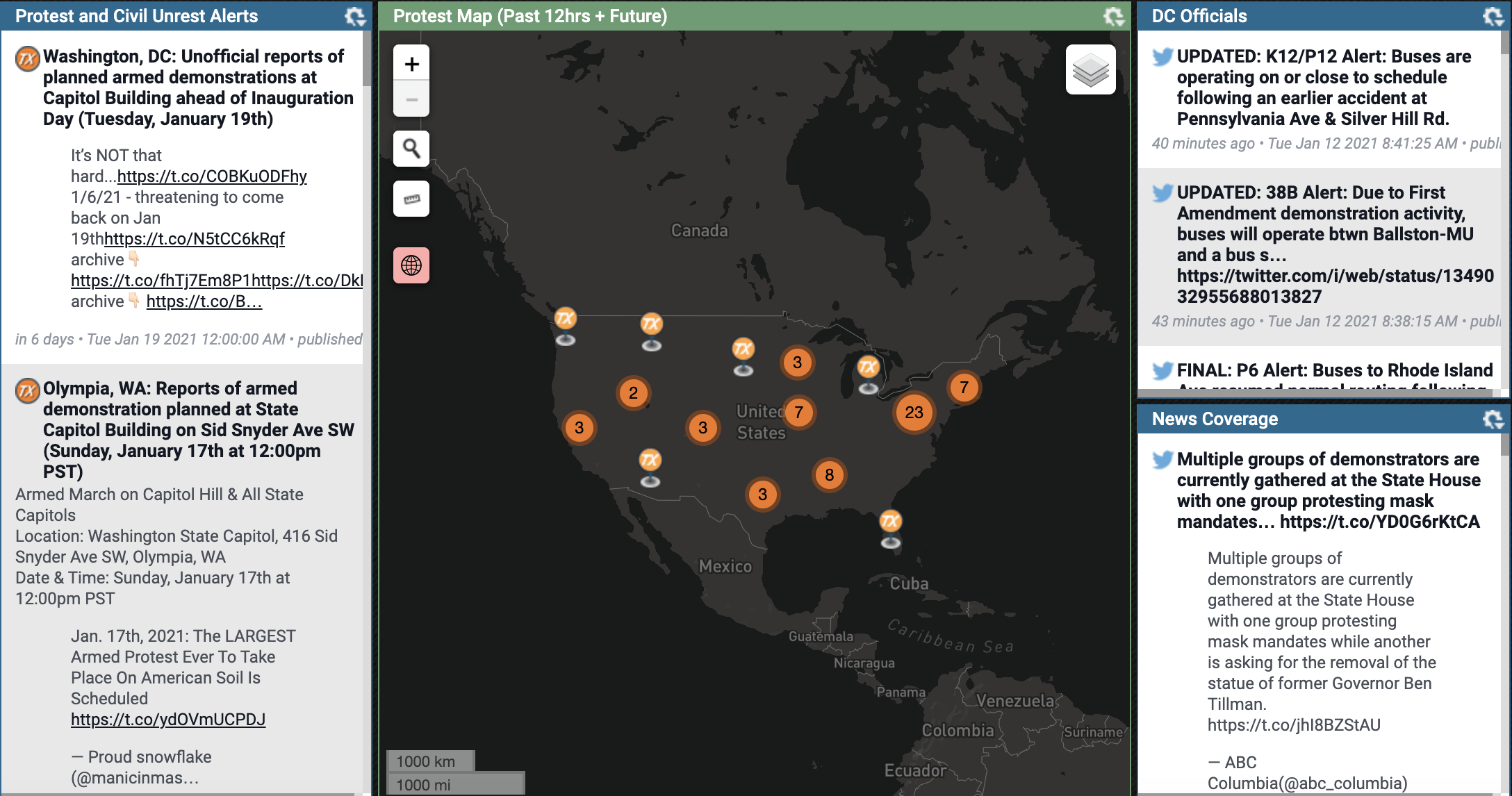Click the 2 cluster marker in the West
The image size is (1512, 796).
pos(633,393)
